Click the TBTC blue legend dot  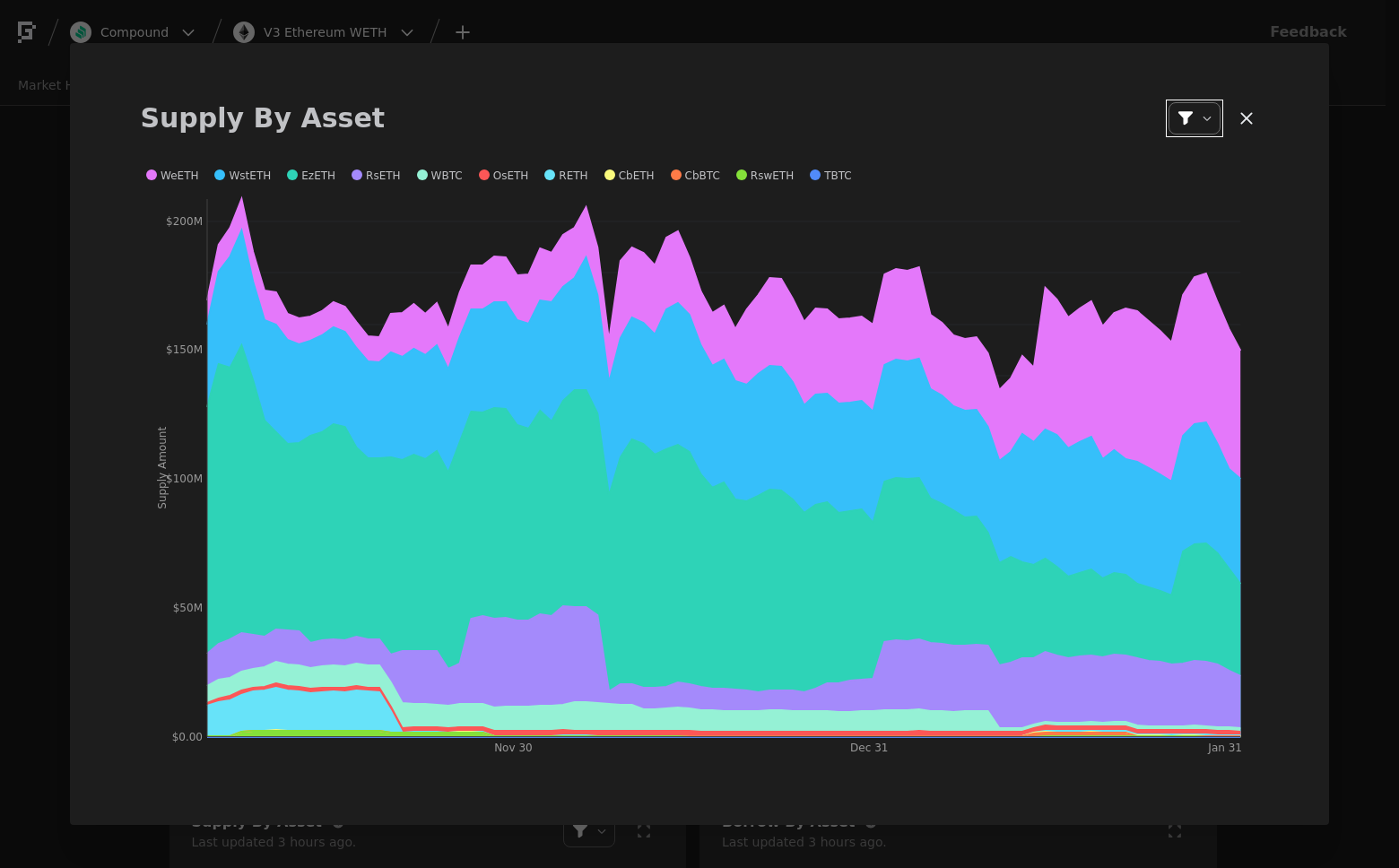[x=815, y=175]
